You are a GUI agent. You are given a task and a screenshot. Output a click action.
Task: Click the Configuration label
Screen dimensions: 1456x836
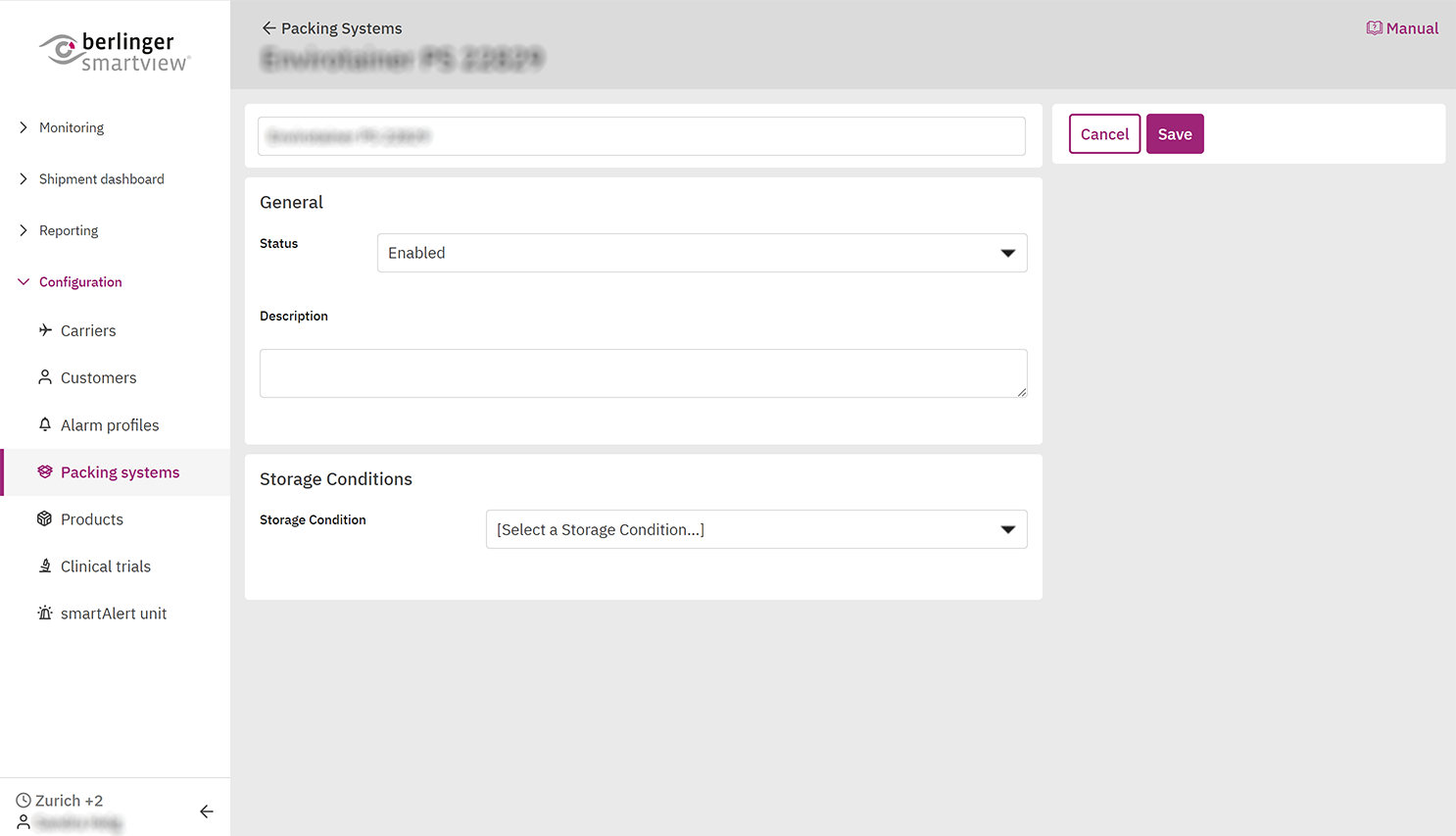[x=80, y=282]
